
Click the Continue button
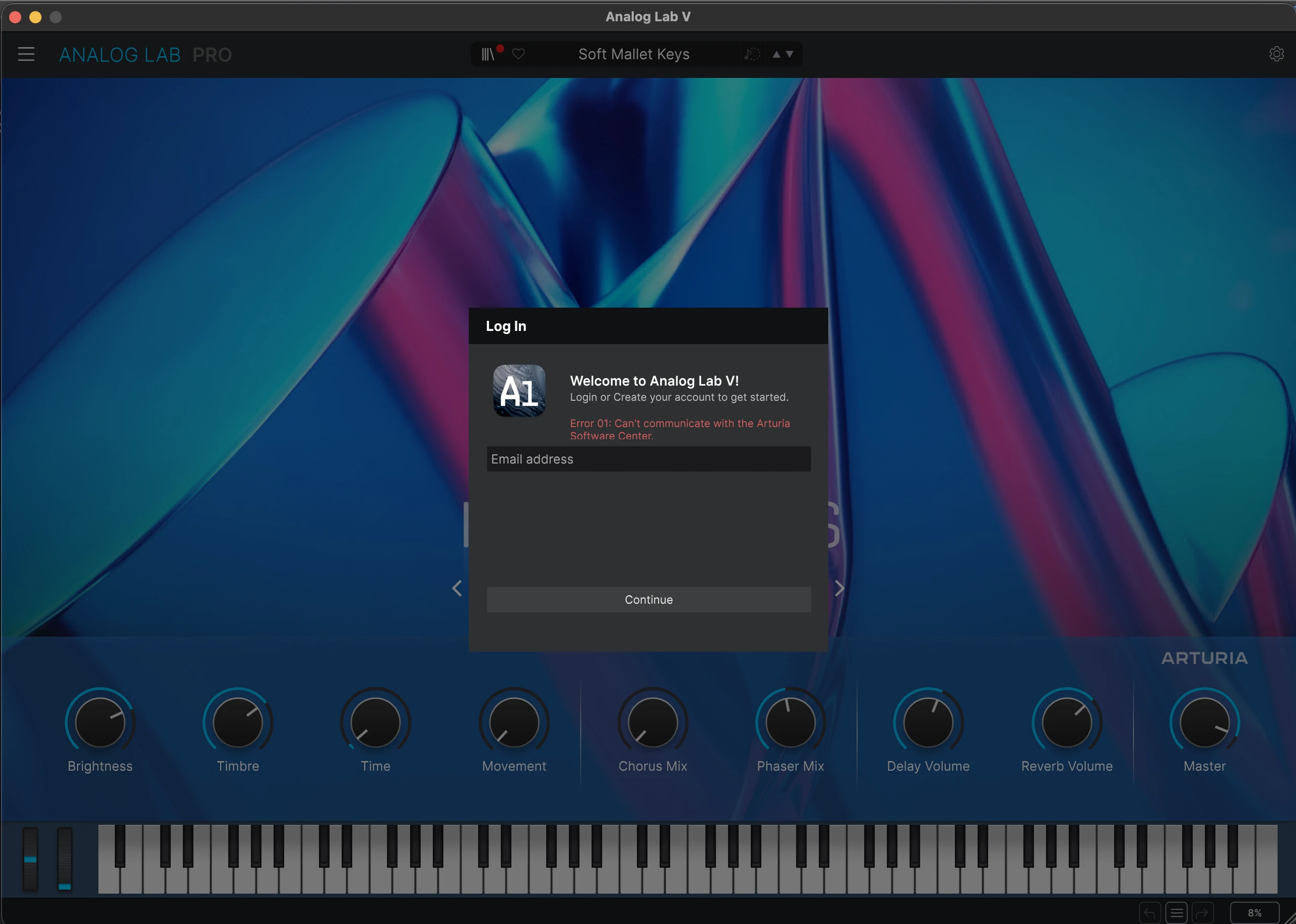click(x=649, y=600)
